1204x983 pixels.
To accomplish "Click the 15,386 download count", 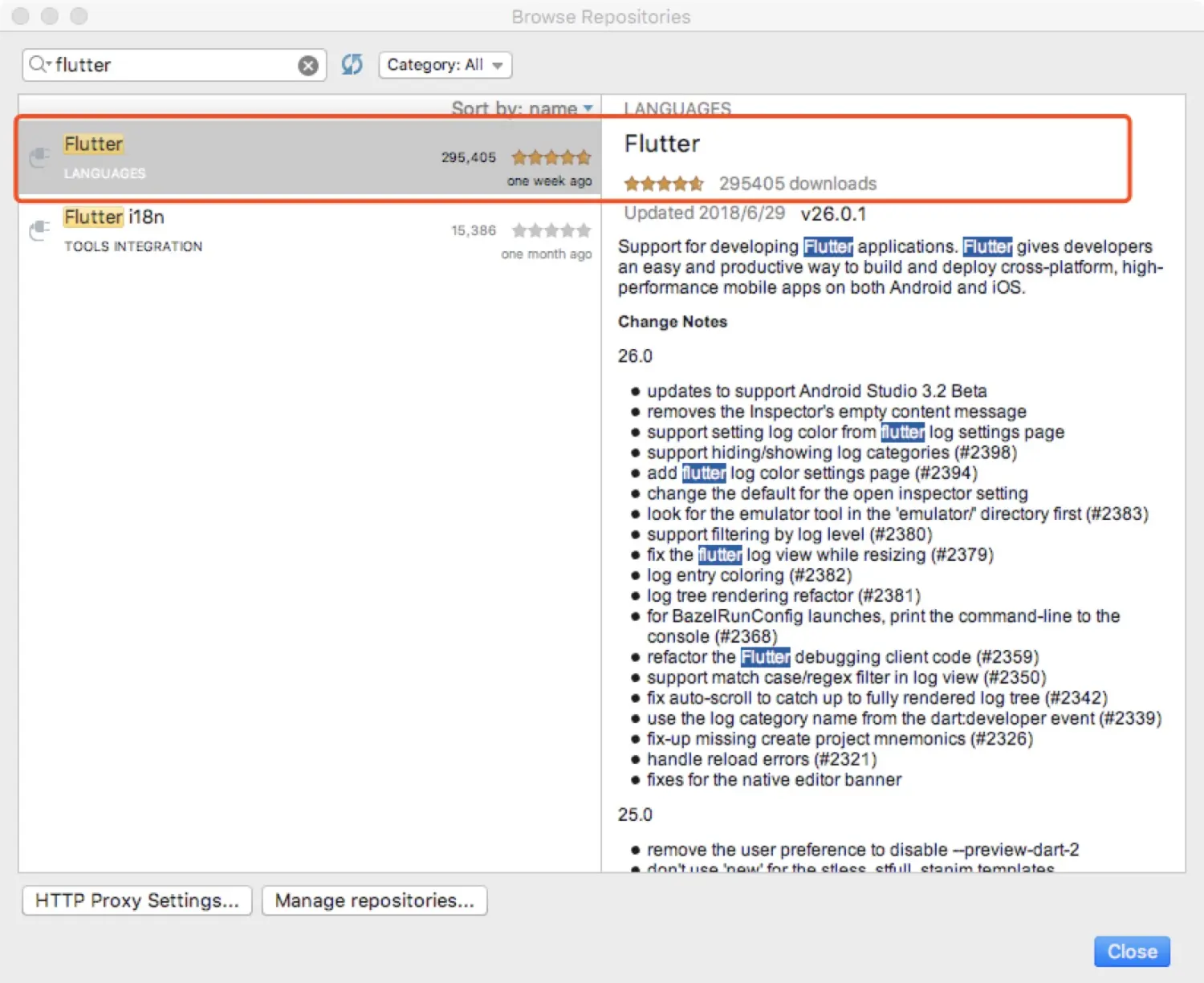I will pos(474,230).
